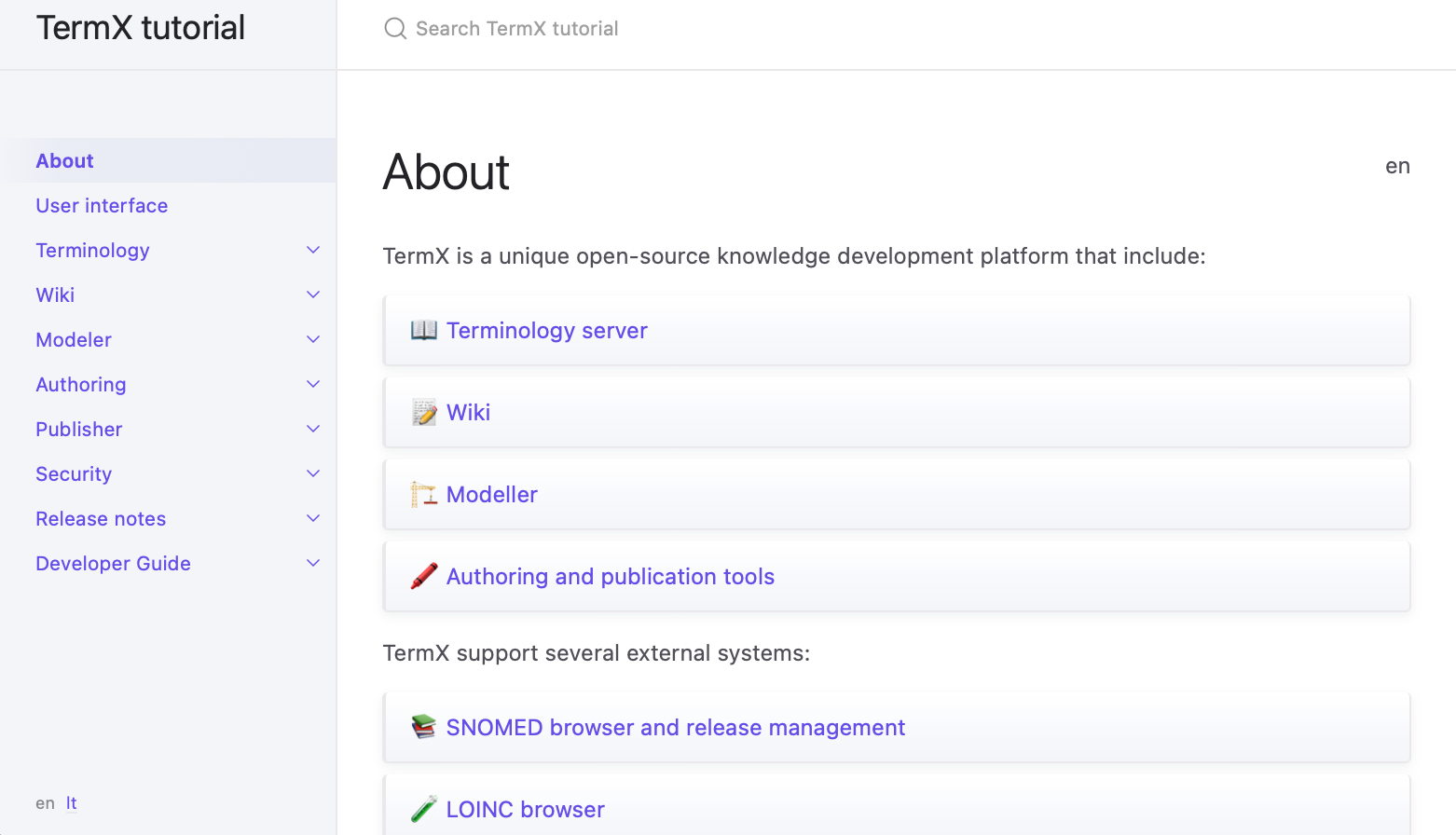Open the User interface page
Image resolution: width=1456 pixels, height=835 pixels.
pyautogui.click(x=102, y=206)
